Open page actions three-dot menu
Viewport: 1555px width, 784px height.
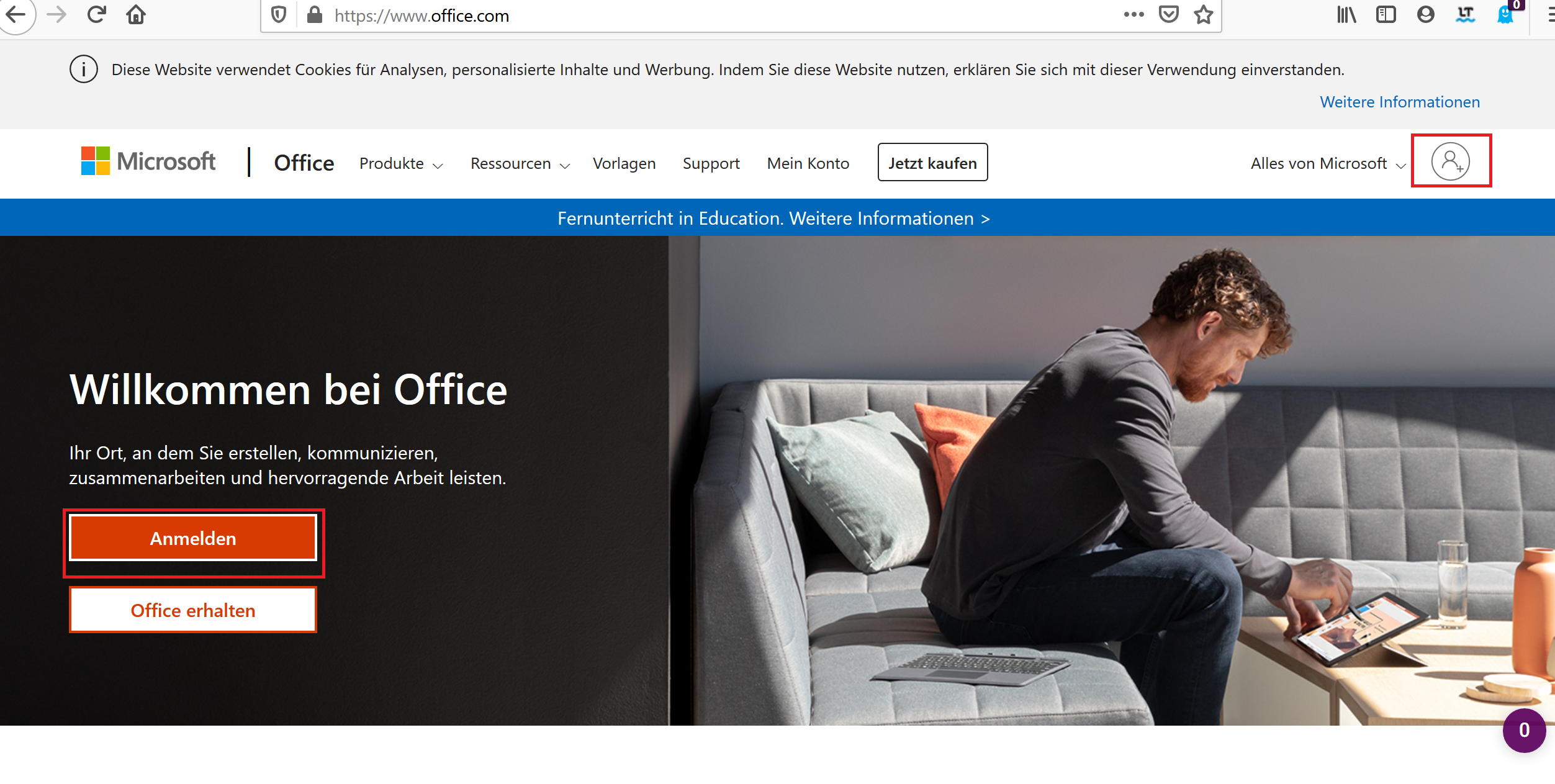coord(1134,14)
